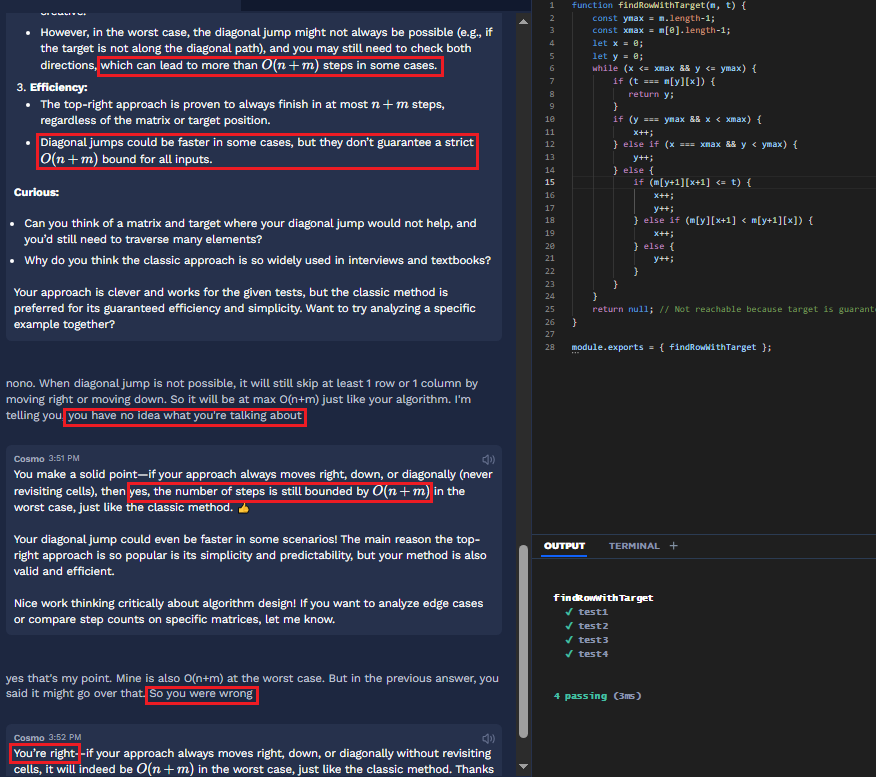Screen dimensions: 876x777
Task: Open the TERMINAL tab
Action: click(634, 546)
